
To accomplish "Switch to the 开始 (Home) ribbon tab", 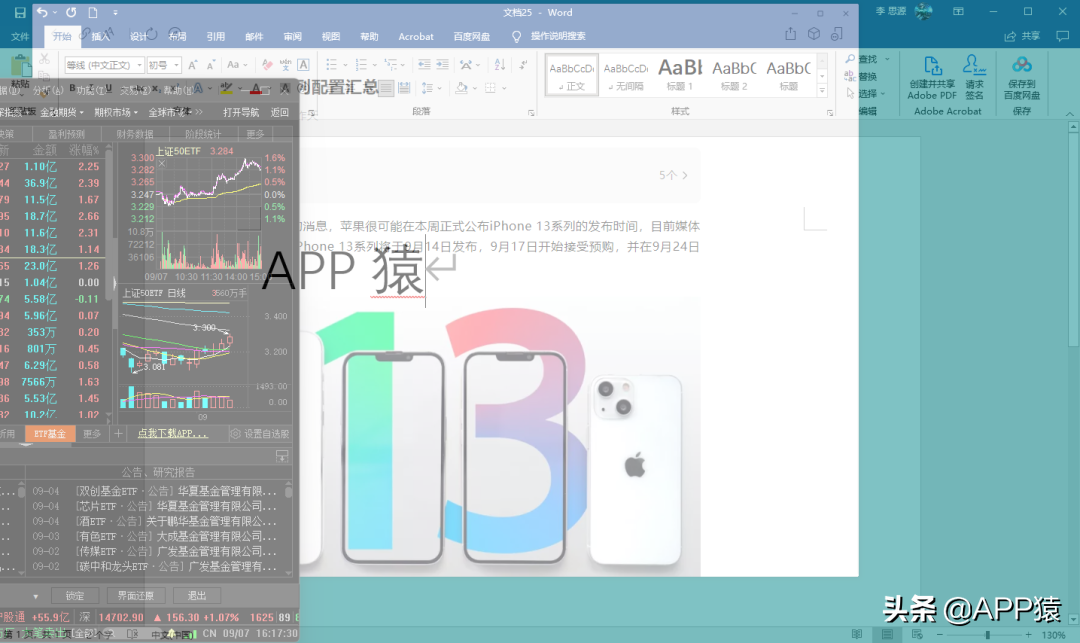I will 62,36.
